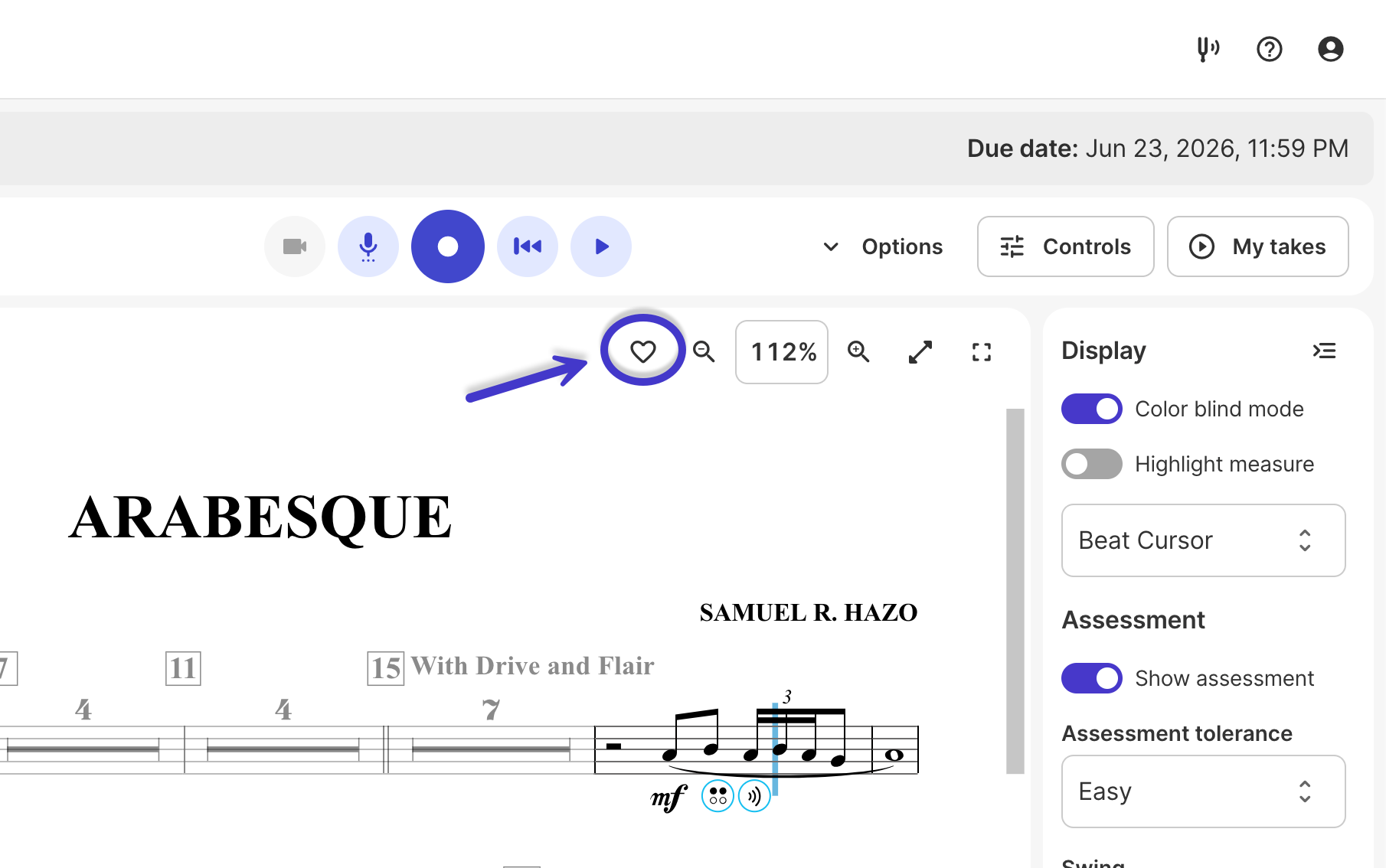Image resolution: width=1386 pixels, height=868 pixels.
Task: Open the tuner tool icon
Action: (x=1208, y=49)
